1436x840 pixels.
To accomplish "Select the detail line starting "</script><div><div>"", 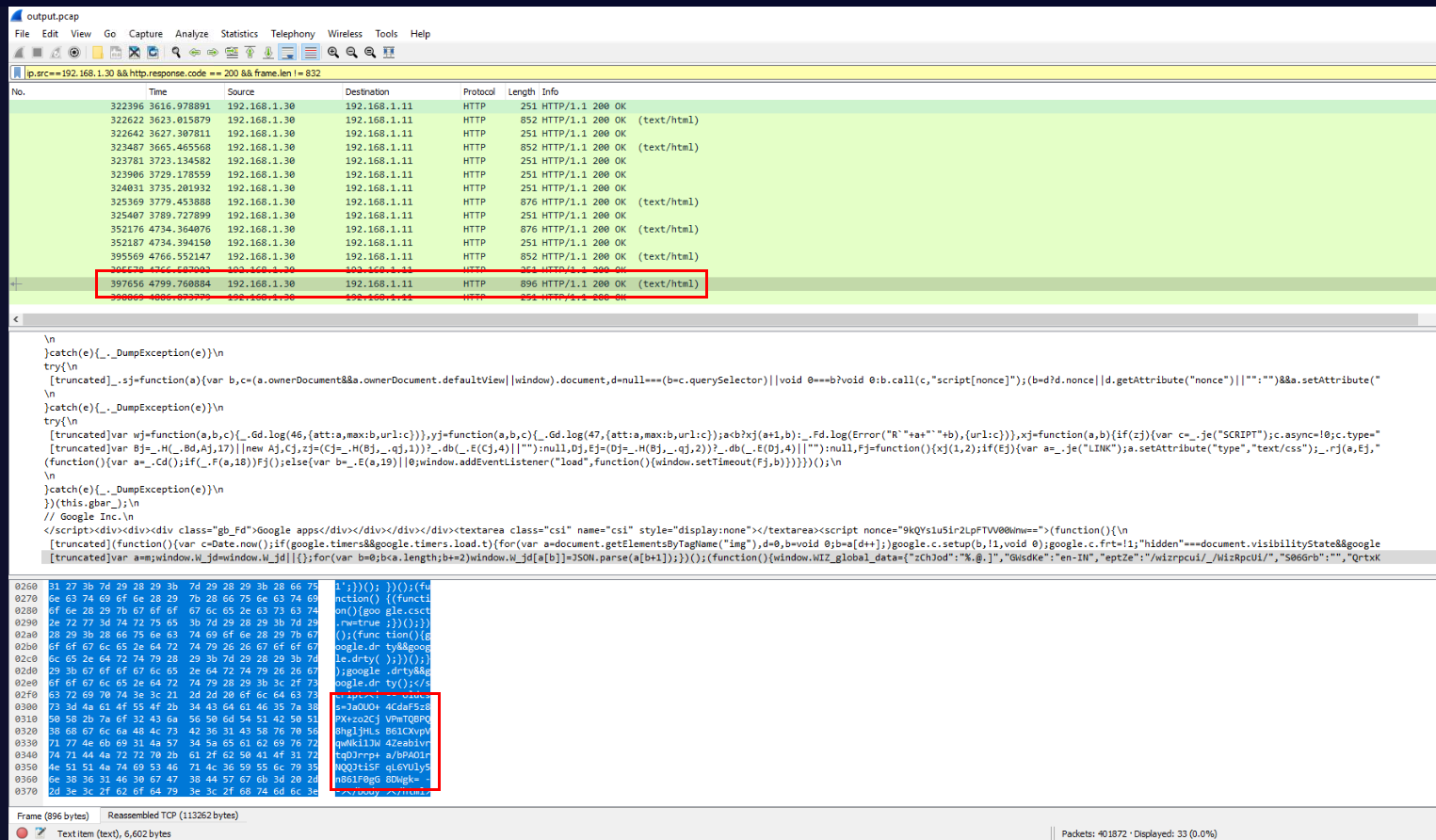I will tap(586, 531).
